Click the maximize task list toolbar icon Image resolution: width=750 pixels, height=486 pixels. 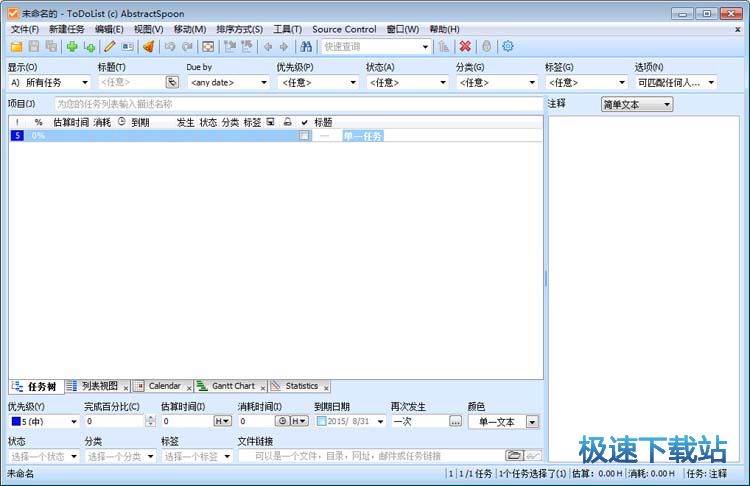click(x=208, y=46)
